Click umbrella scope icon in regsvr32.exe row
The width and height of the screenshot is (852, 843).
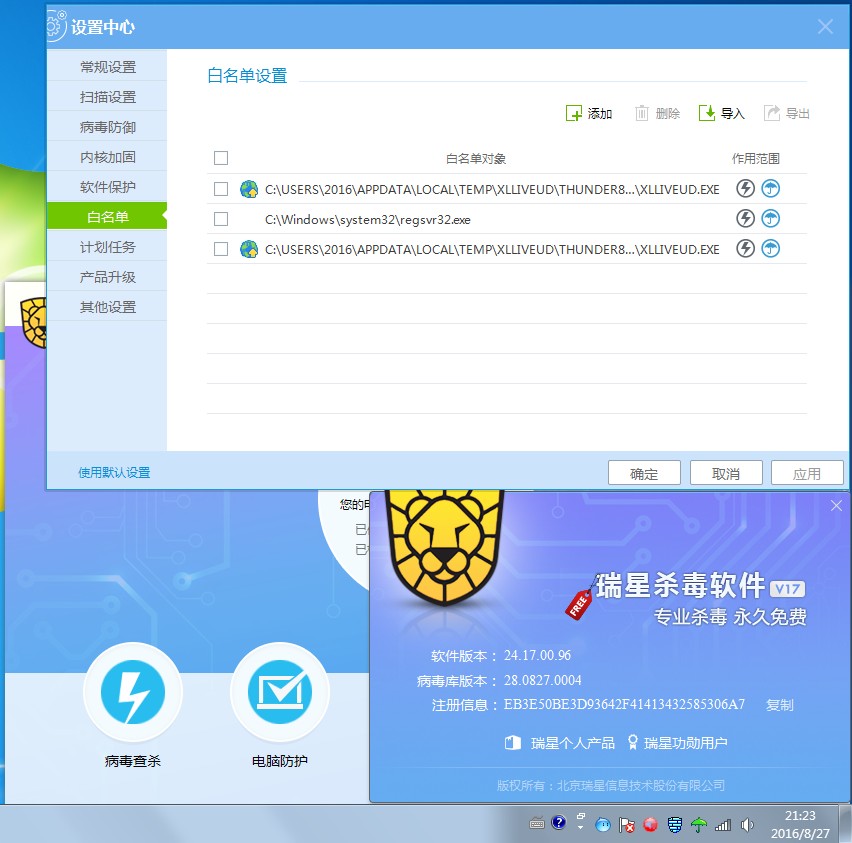[770, 218]
